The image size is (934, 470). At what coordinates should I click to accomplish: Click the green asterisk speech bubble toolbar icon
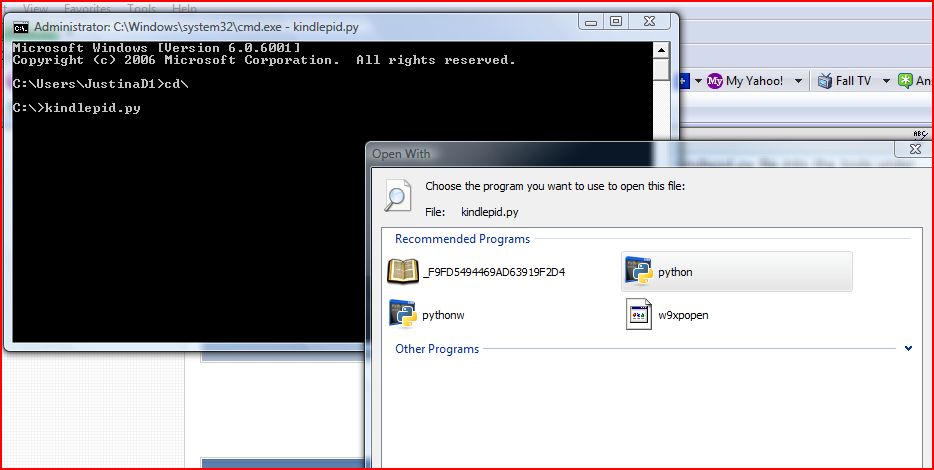tap(905, 81)
